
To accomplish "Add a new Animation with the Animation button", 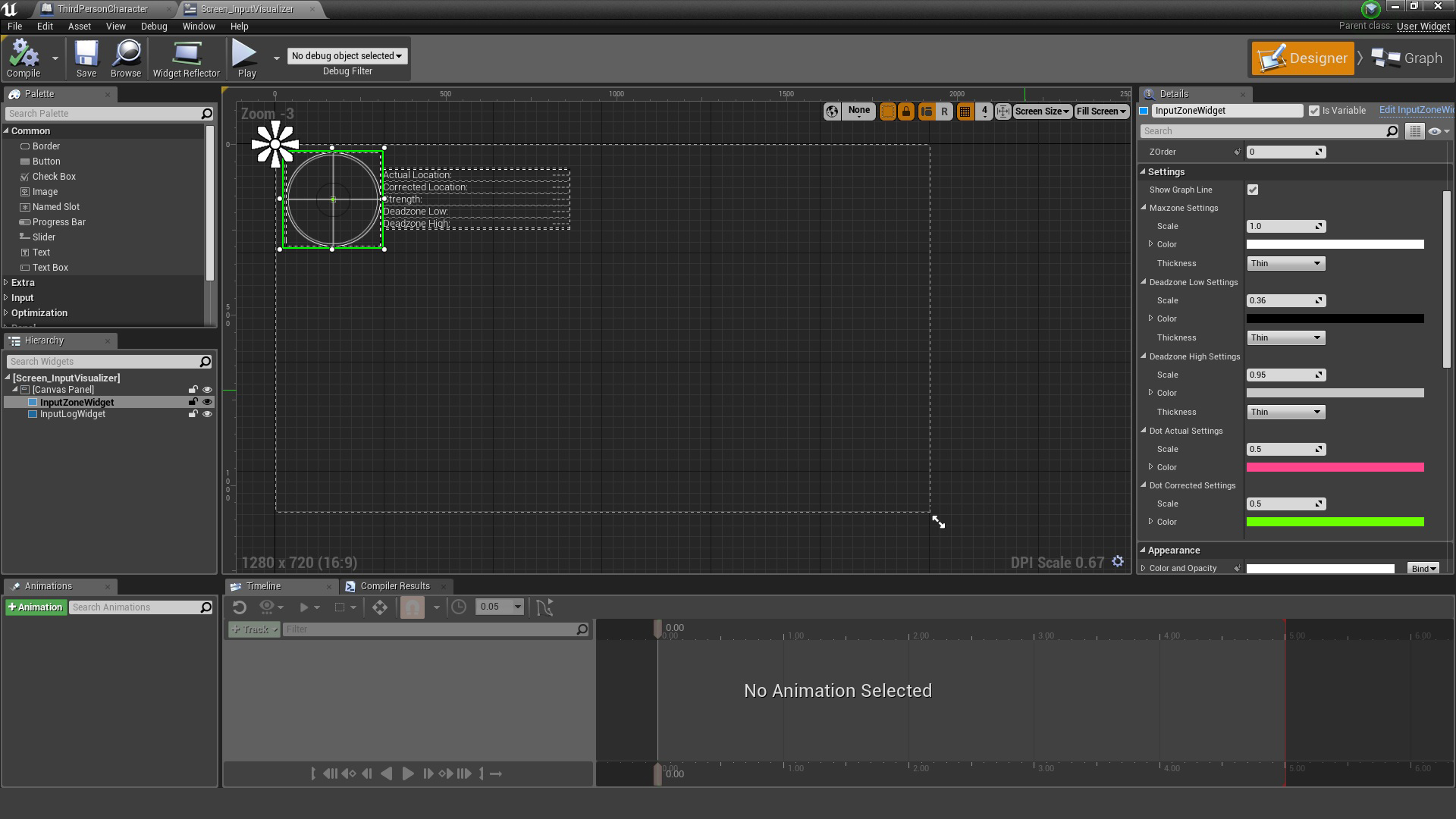I will (36, 607).
